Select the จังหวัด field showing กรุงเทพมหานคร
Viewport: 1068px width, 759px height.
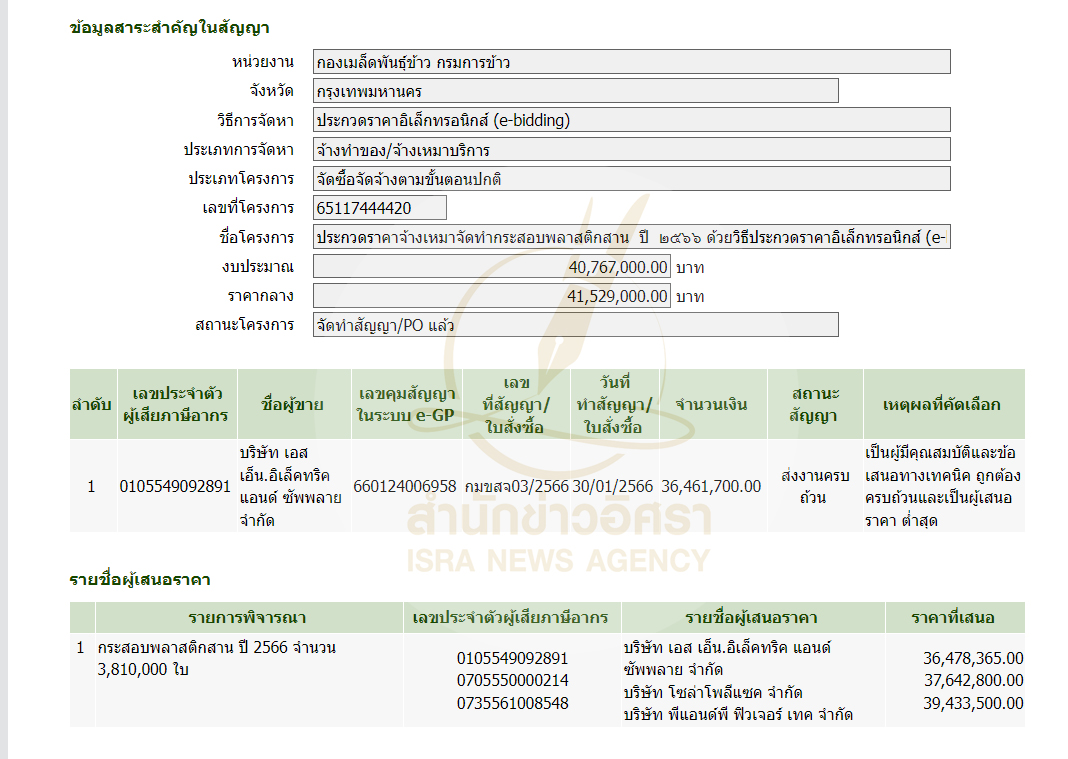click(575, 91)
